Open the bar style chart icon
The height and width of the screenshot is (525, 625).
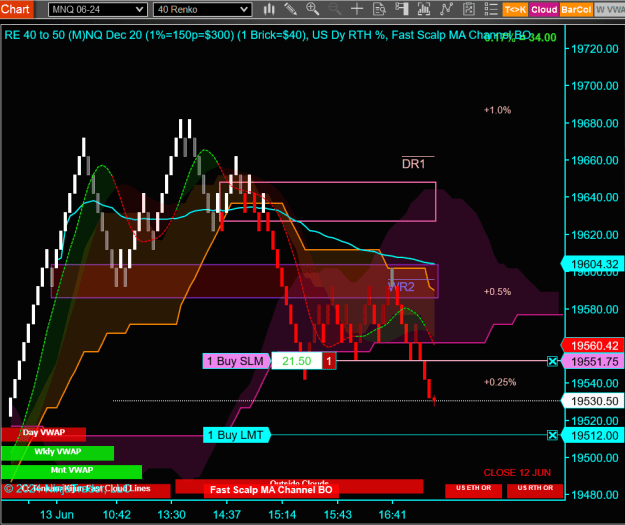coord(269,9)
